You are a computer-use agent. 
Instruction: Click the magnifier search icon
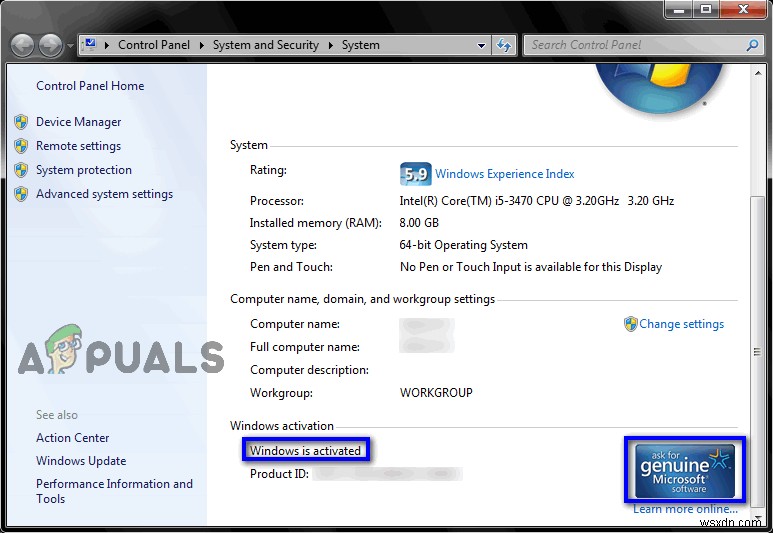pos(752,45)
